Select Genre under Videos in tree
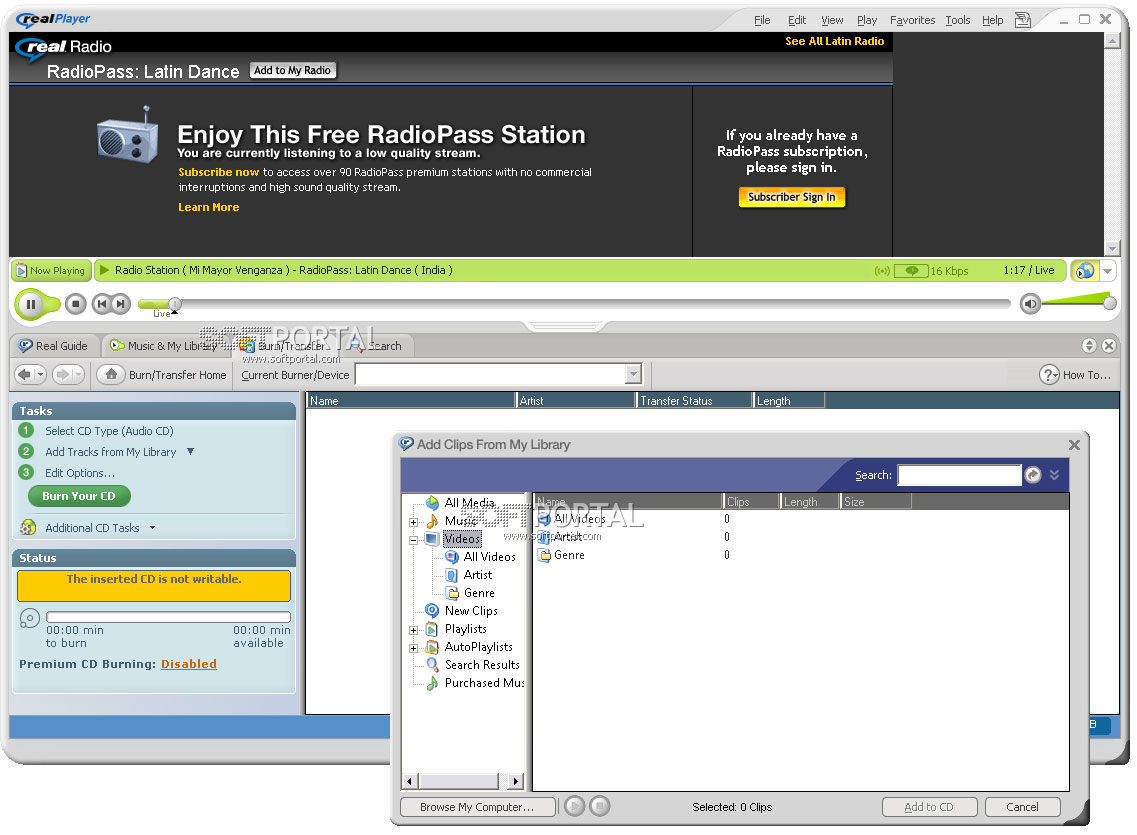The image size is (1137, 835). pyautogui.click(x=479, y=593)
